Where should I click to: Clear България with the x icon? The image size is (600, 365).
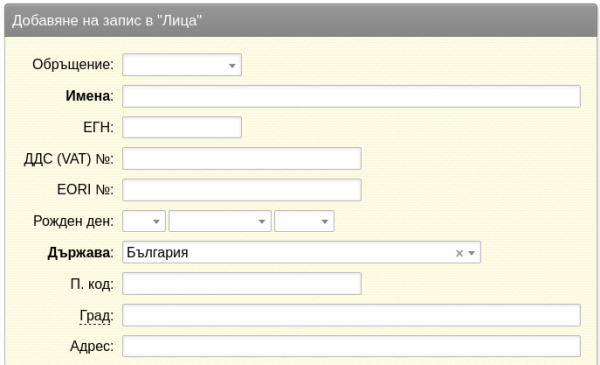459,253
